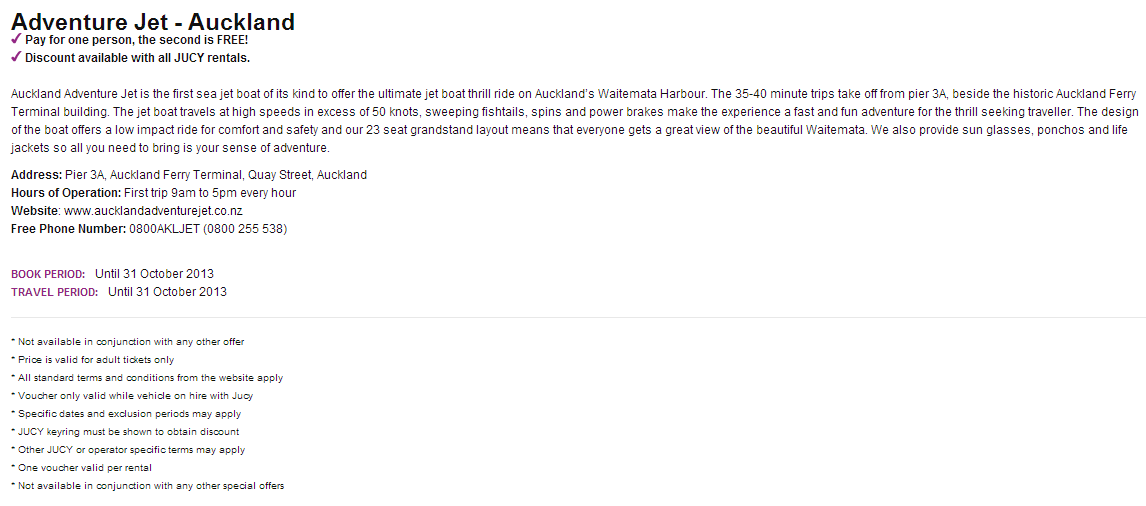The image size is (1146, 506).
Task: Click the 'Free Phone Number:' label
Action: tap(69, 229)
